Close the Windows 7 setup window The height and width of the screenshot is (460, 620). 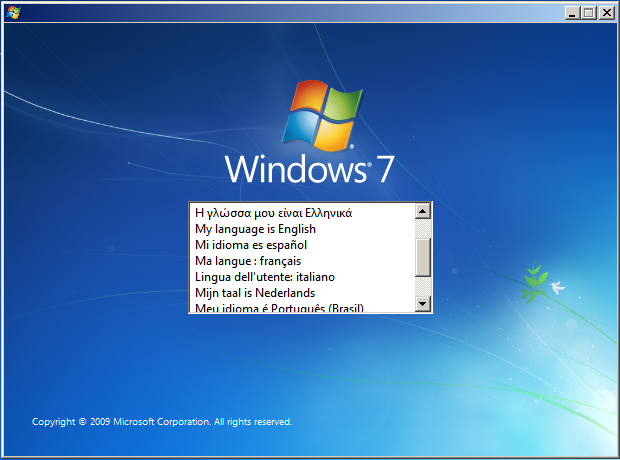pyautogui.click(x=606, y=13)
